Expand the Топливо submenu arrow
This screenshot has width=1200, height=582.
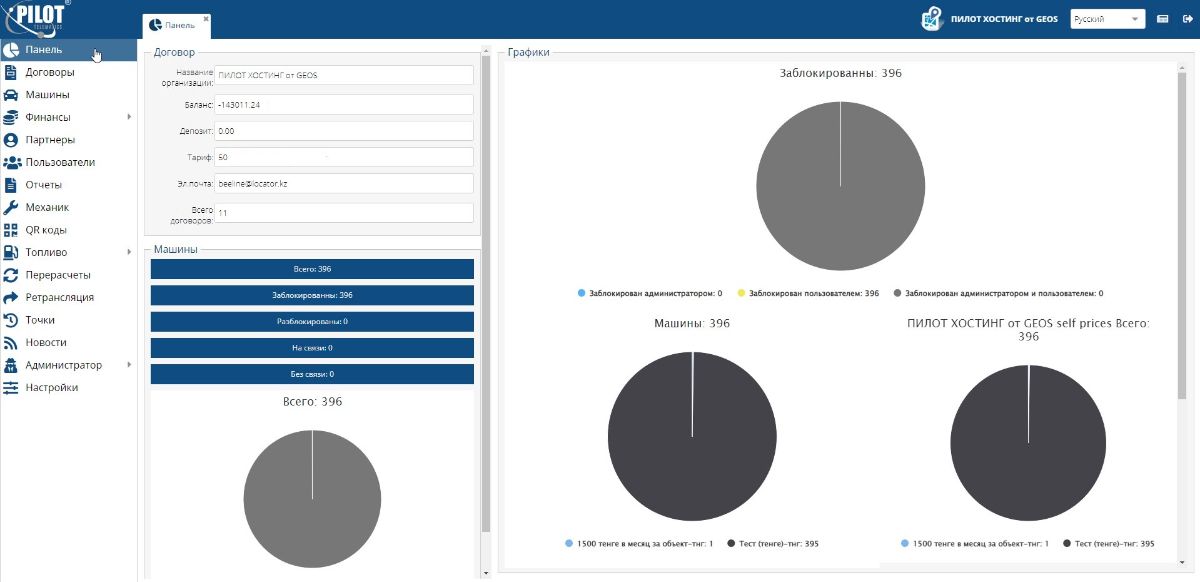pos(129,252)
